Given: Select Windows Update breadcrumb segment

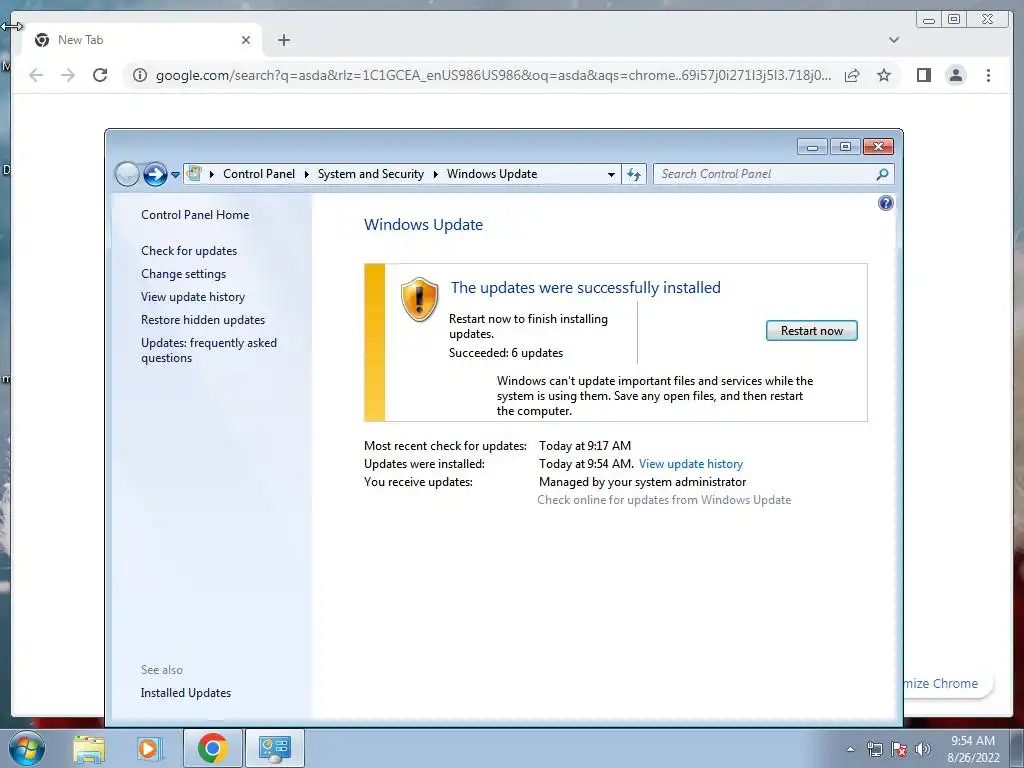Looking at the screenshot, I should point(492,174).
